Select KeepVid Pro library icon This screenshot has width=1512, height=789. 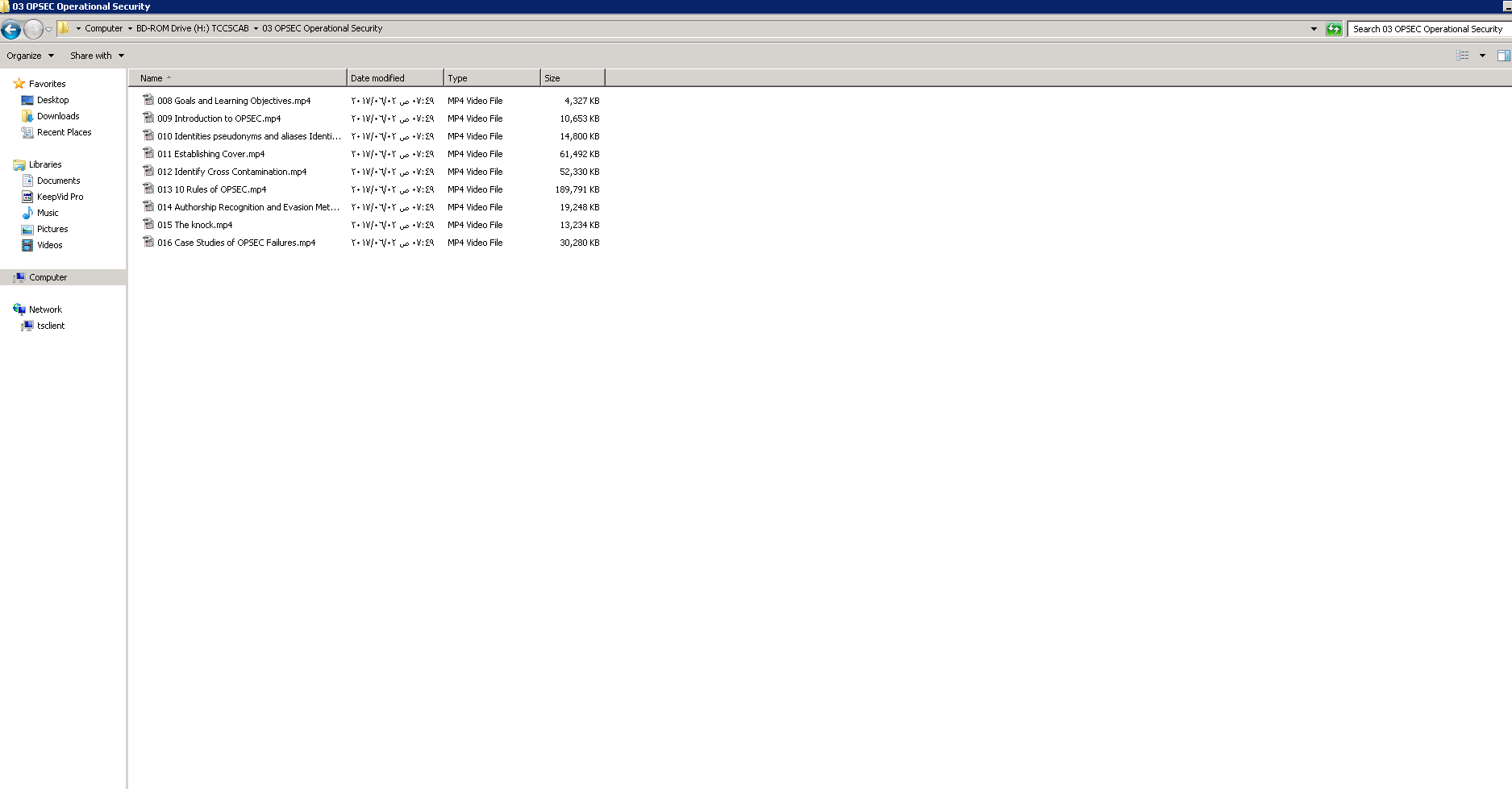coord(27,197)
